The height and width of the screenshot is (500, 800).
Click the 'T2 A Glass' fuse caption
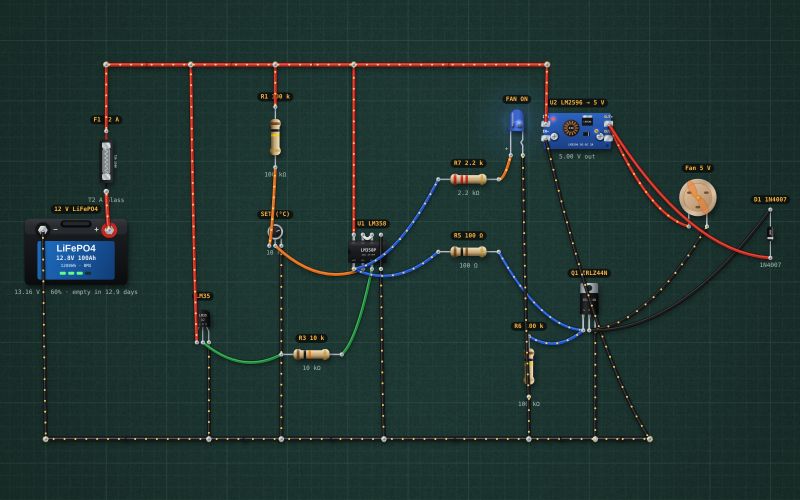106,200
